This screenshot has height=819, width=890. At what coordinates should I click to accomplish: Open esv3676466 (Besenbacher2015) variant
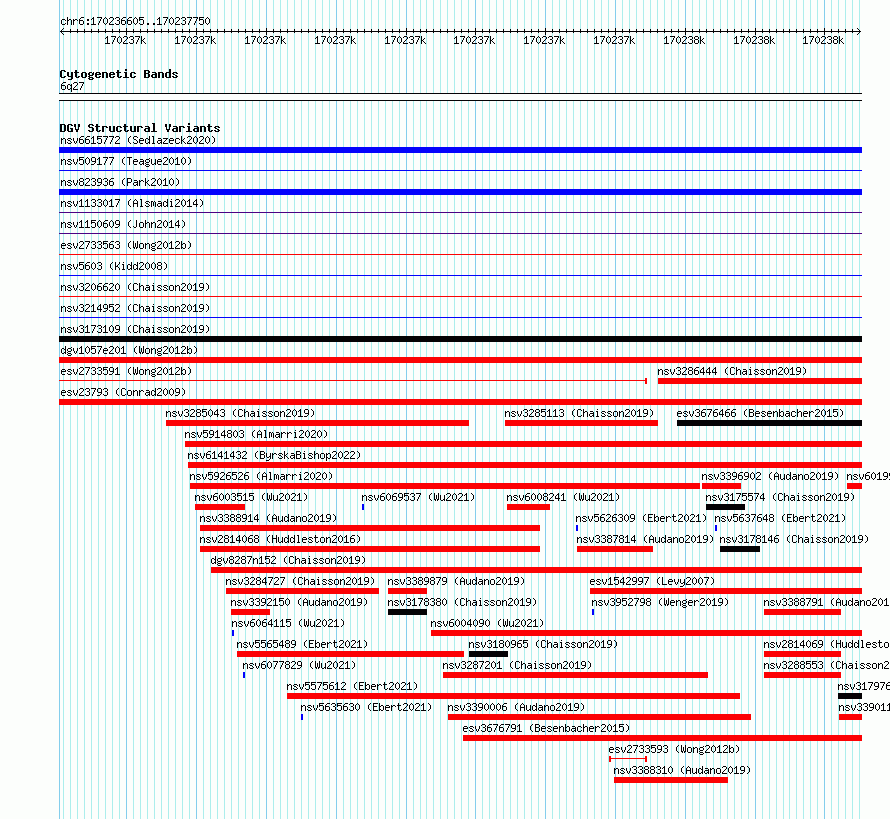pyautogui.click(x=760, y=413)
